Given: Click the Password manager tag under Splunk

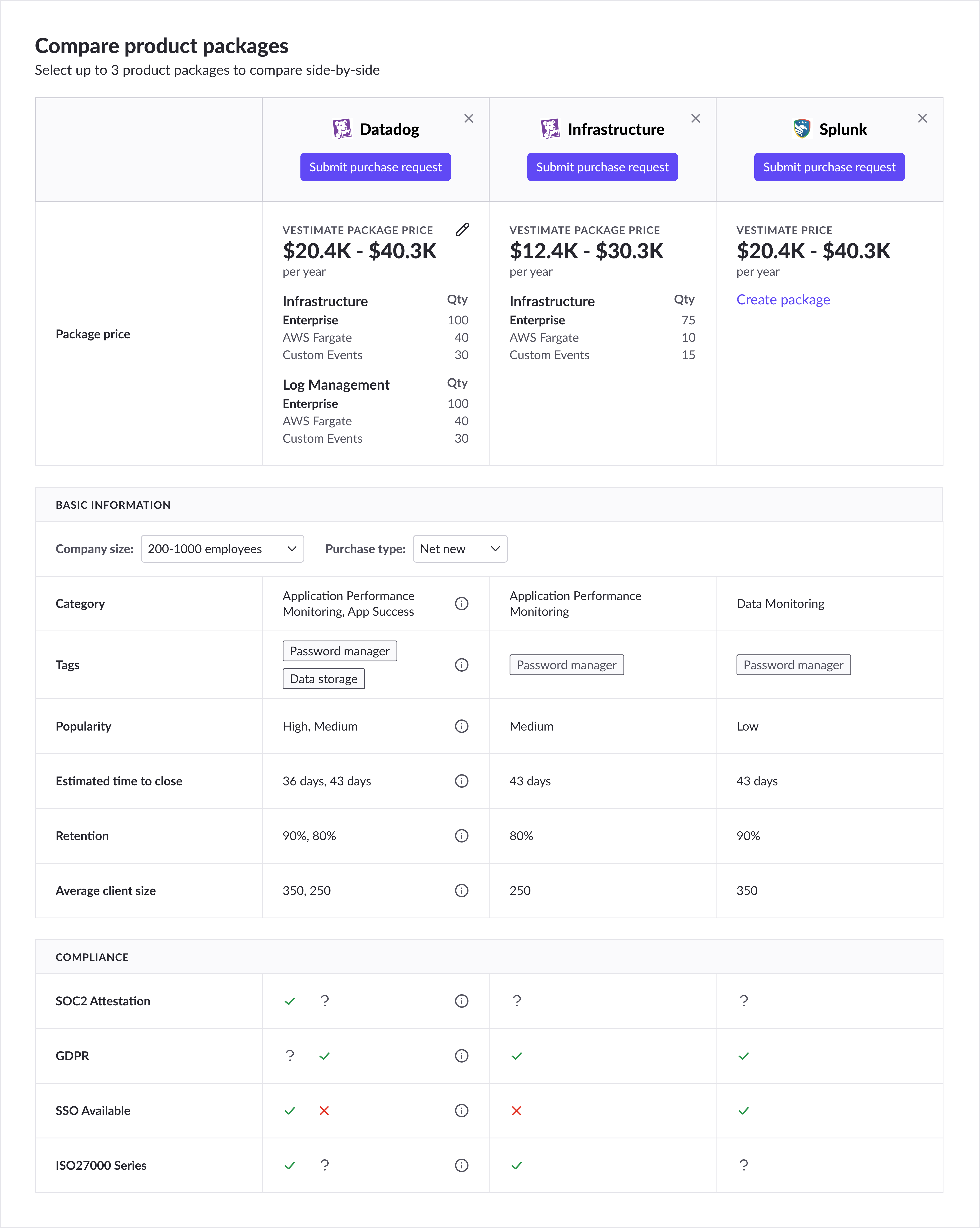Looking at the screenshot, I should (x=793, y=665).
